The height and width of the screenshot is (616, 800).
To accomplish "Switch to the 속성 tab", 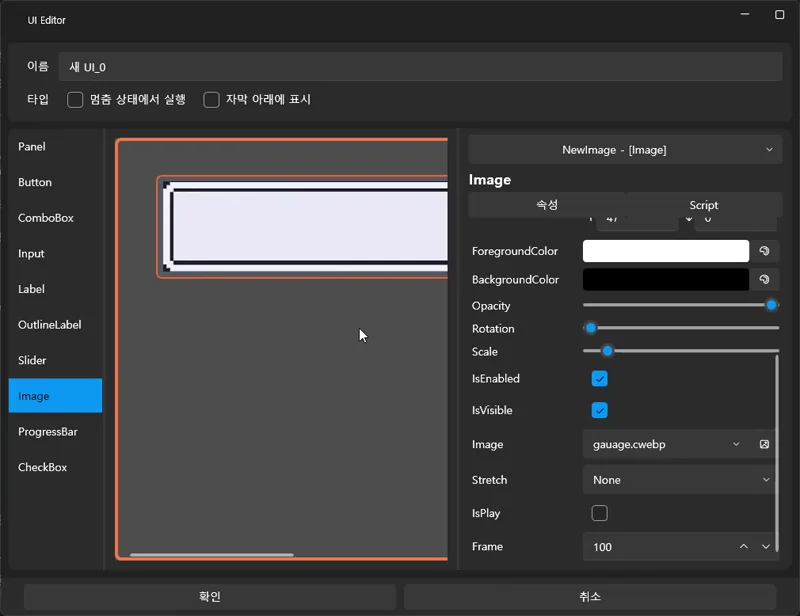I will point(547,205).
